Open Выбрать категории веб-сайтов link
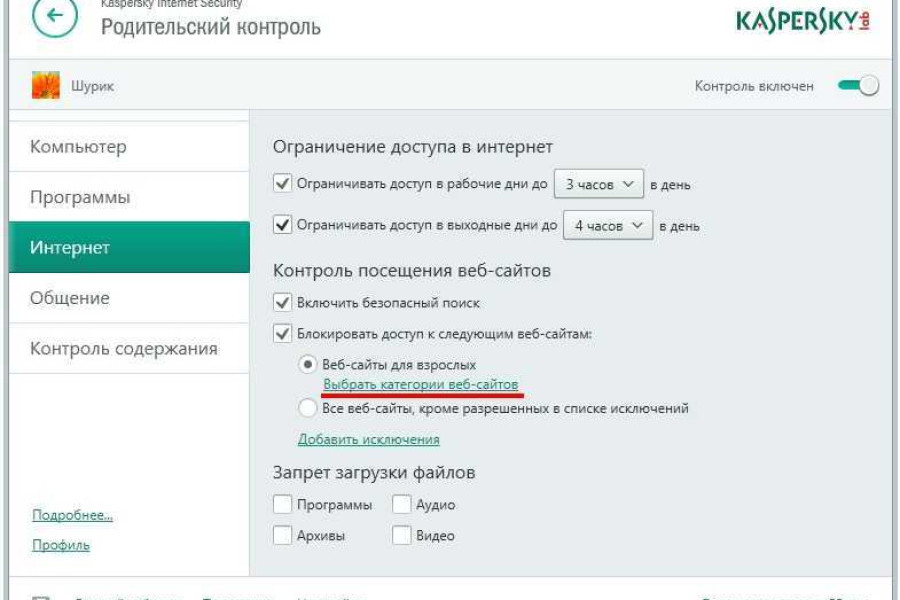900x600 pixels. click(421, 385)
